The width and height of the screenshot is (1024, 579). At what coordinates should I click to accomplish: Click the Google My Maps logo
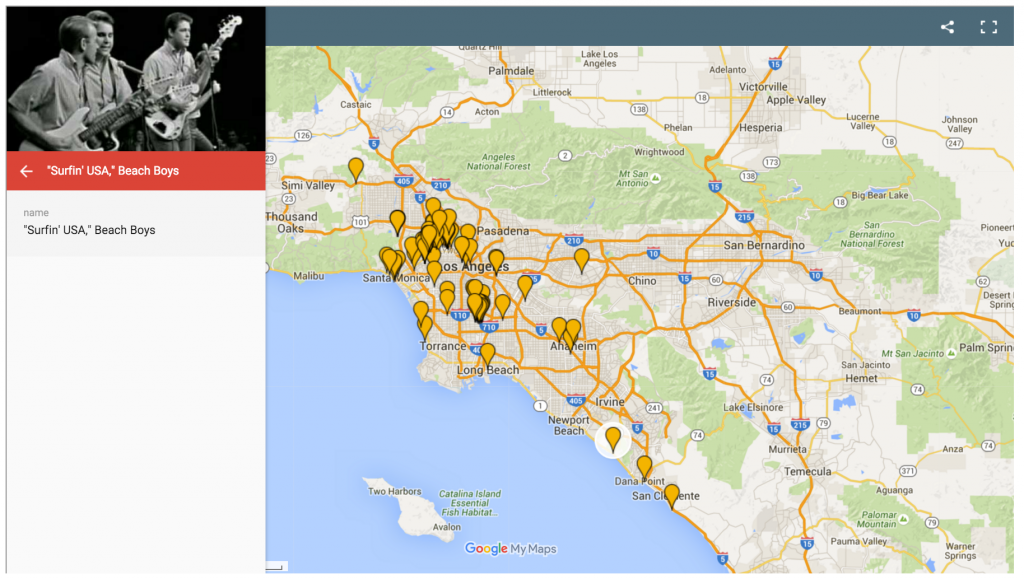tap(510, 549)
